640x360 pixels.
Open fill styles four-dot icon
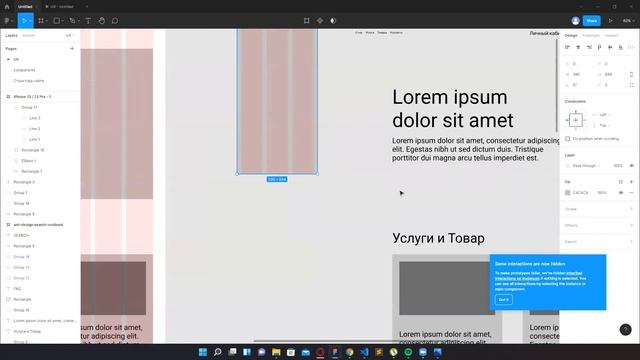click(621, 182)
